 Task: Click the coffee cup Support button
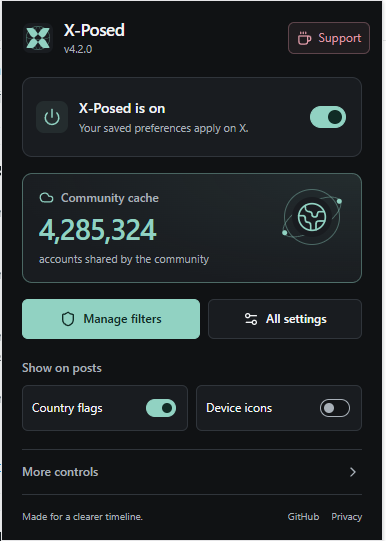pyautogui.click(x=329, y=38)
